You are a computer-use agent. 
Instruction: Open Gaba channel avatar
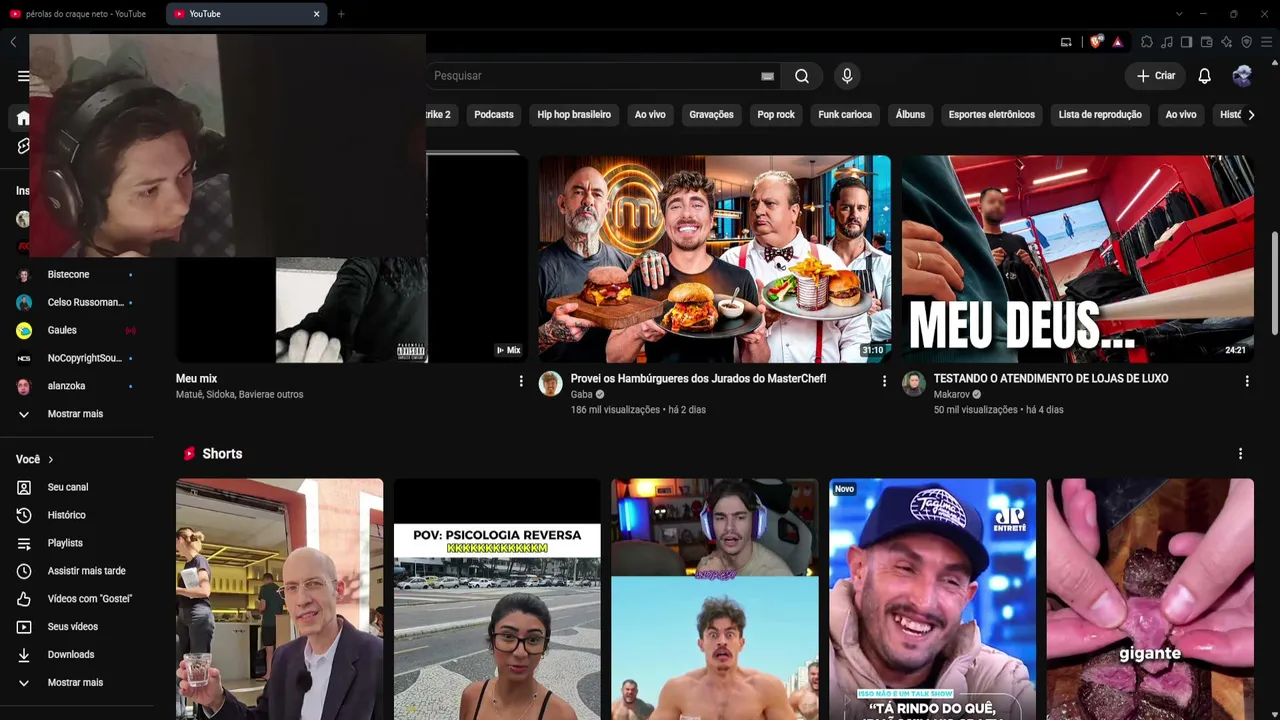(x=551, y=384)
